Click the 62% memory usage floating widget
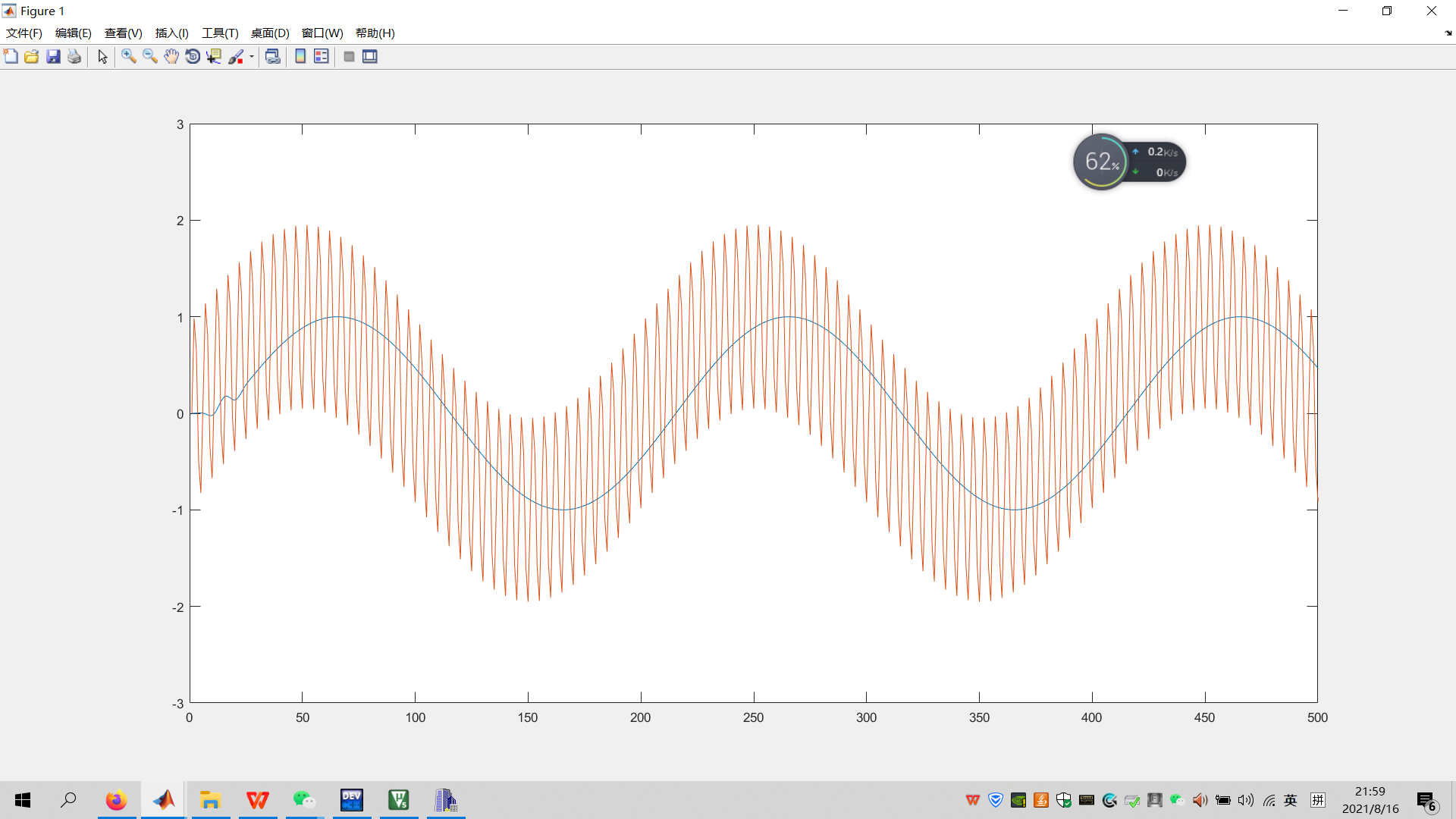This screenshot has width=1456, height=819. click(1101, 162)
